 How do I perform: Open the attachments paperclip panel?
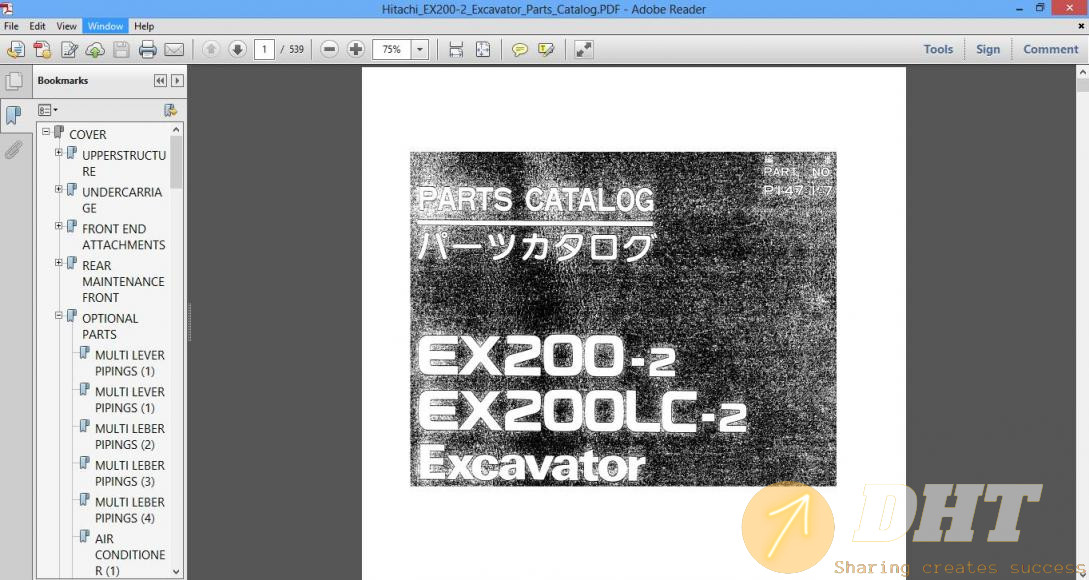pos(14,149)
